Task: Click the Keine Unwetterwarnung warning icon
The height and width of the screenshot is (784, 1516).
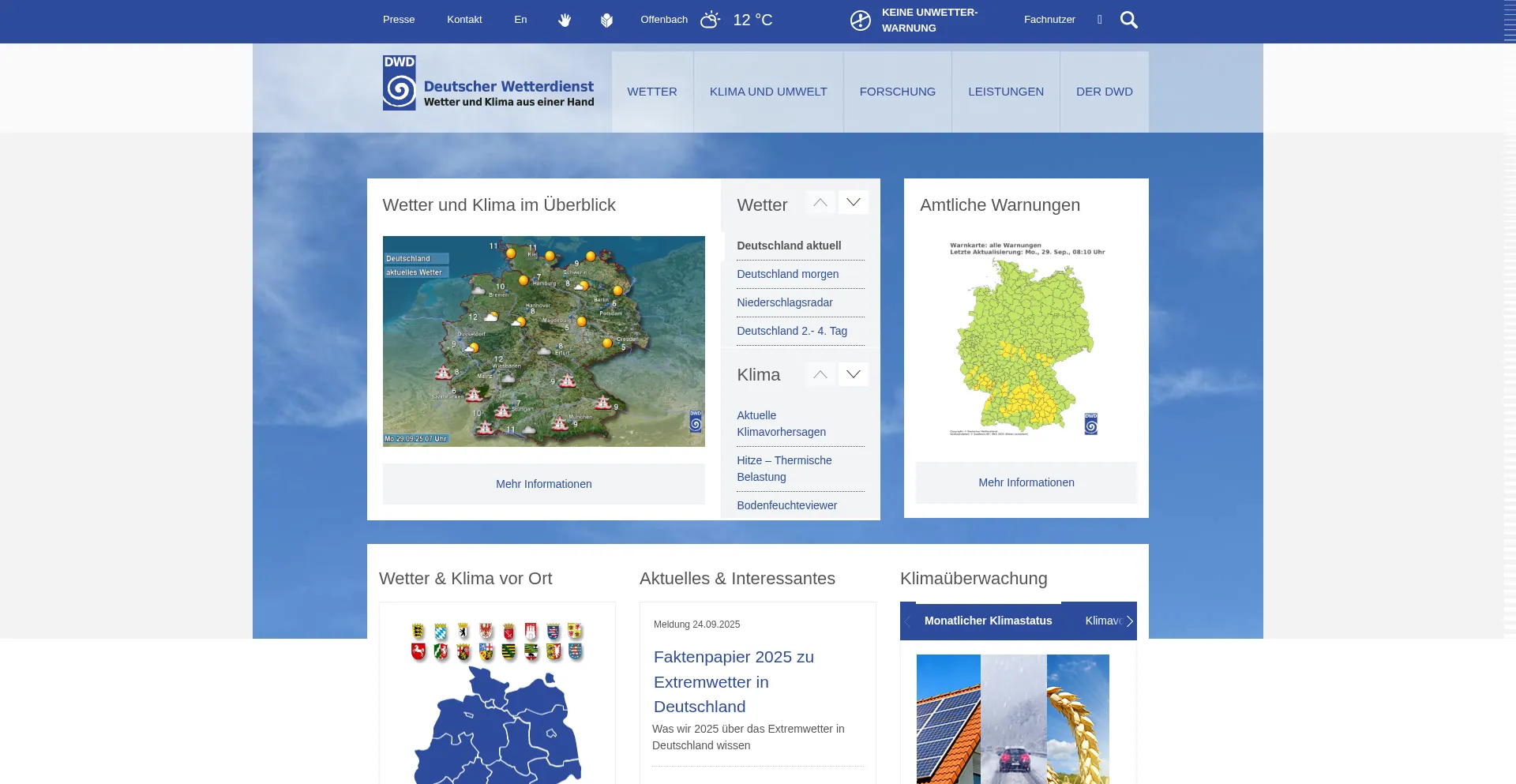Action: click(x=860, y=20)
